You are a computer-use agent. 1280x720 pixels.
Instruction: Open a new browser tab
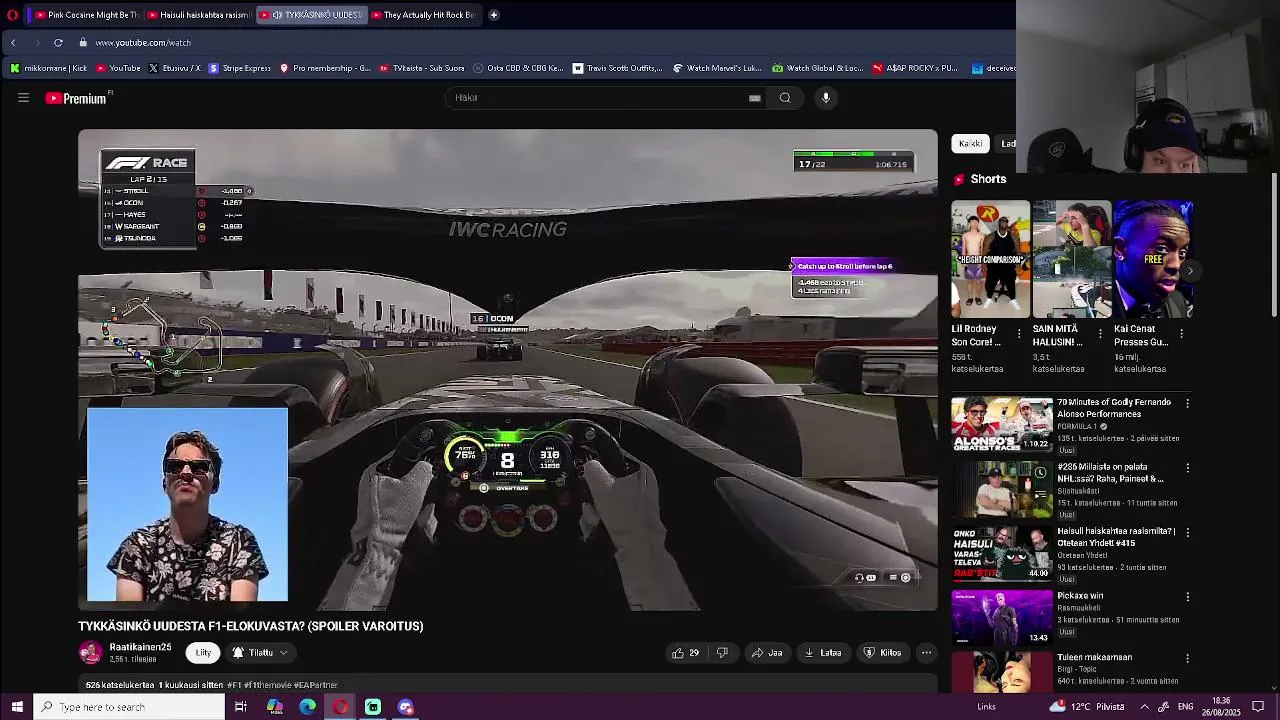(x=493, y=15)
